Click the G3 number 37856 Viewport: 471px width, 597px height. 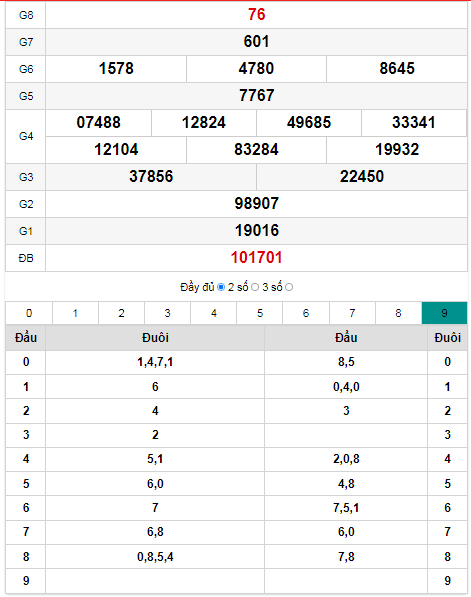coord(151,177)
